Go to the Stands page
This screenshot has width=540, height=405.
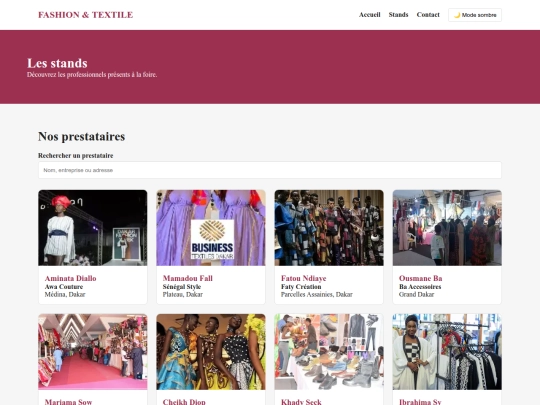[x=398, y=15]
